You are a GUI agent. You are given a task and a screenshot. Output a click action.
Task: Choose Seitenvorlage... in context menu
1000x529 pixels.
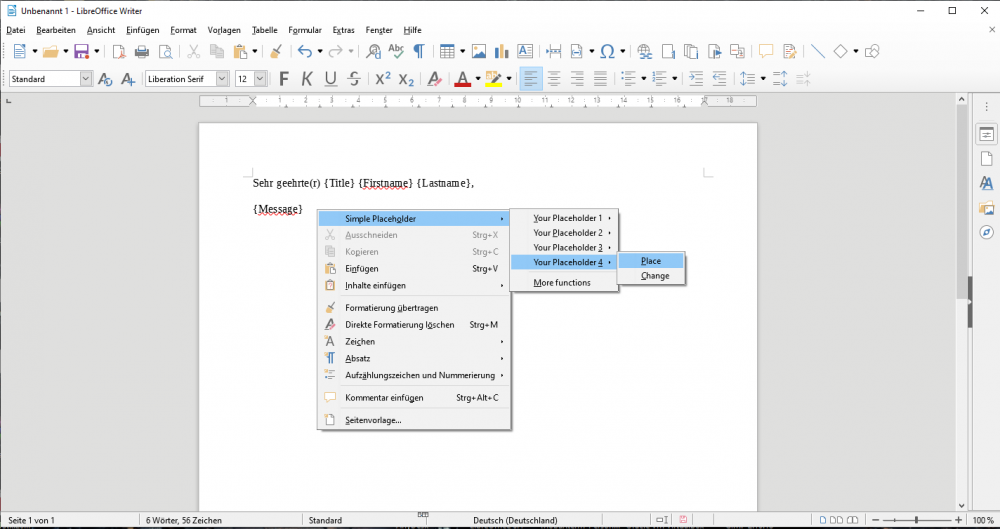[x=414, y=421]
